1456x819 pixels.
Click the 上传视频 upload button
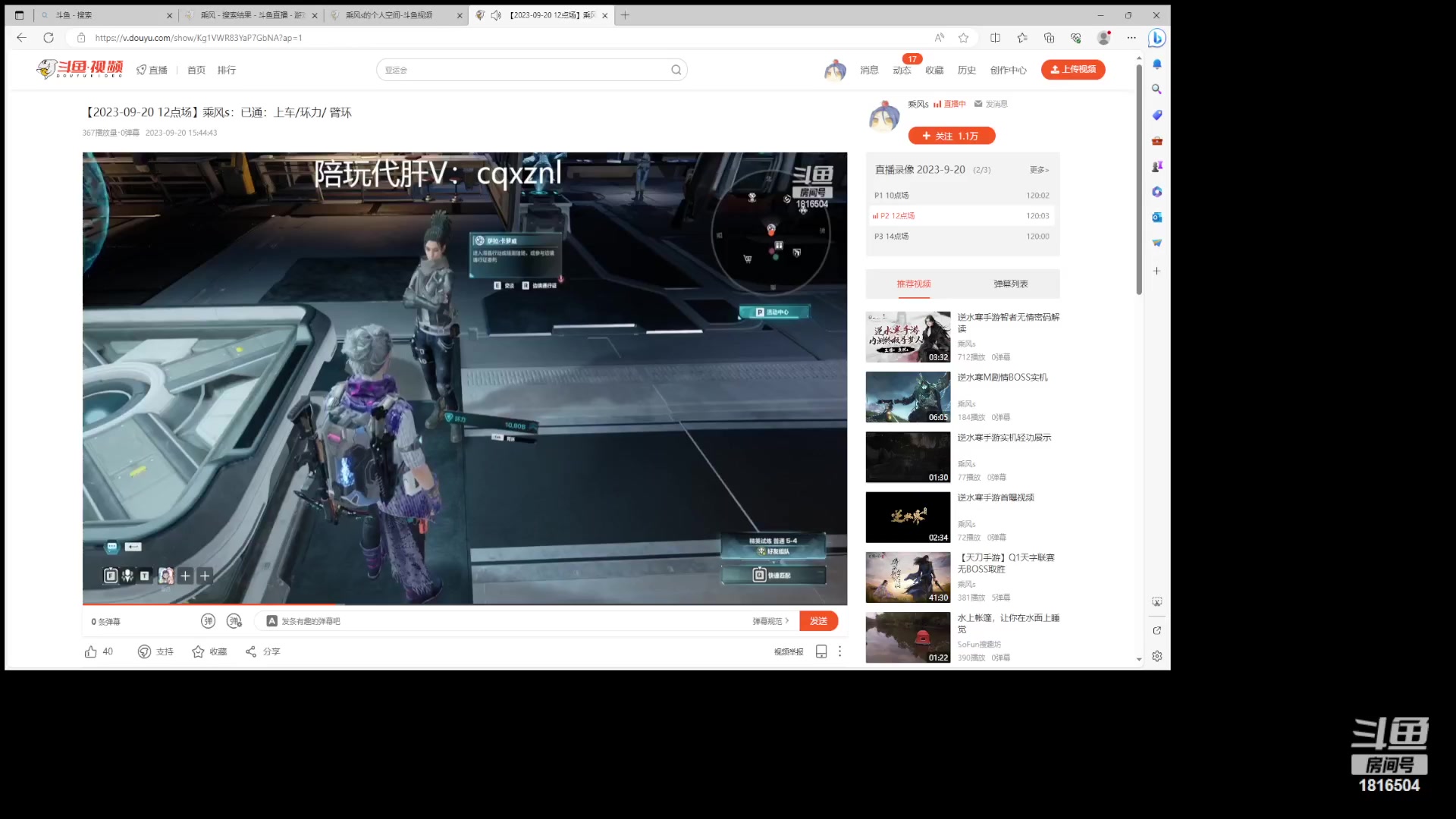click(1073, 69)
